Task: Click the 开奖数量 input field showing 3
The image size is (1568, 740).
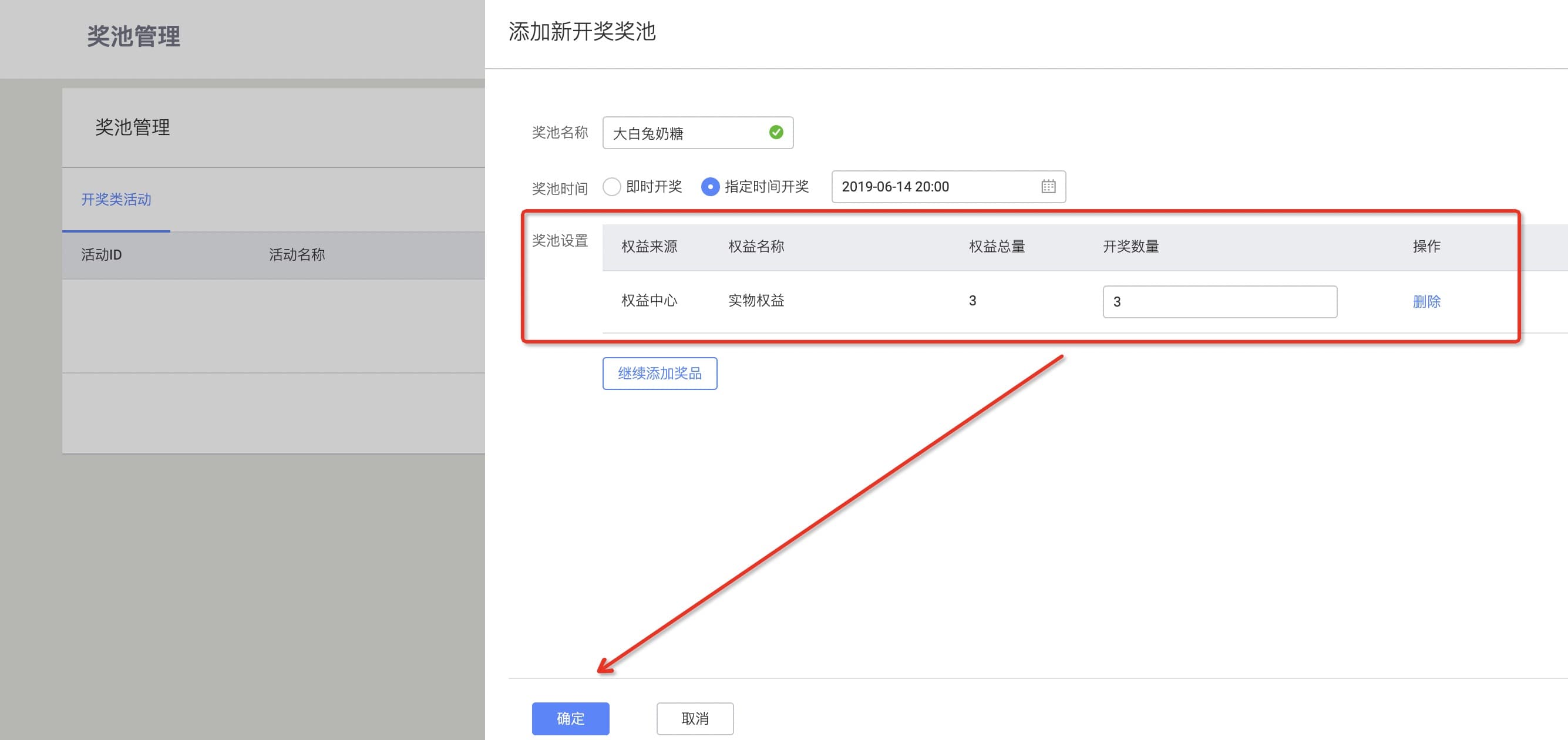Action: point(1220,302)
